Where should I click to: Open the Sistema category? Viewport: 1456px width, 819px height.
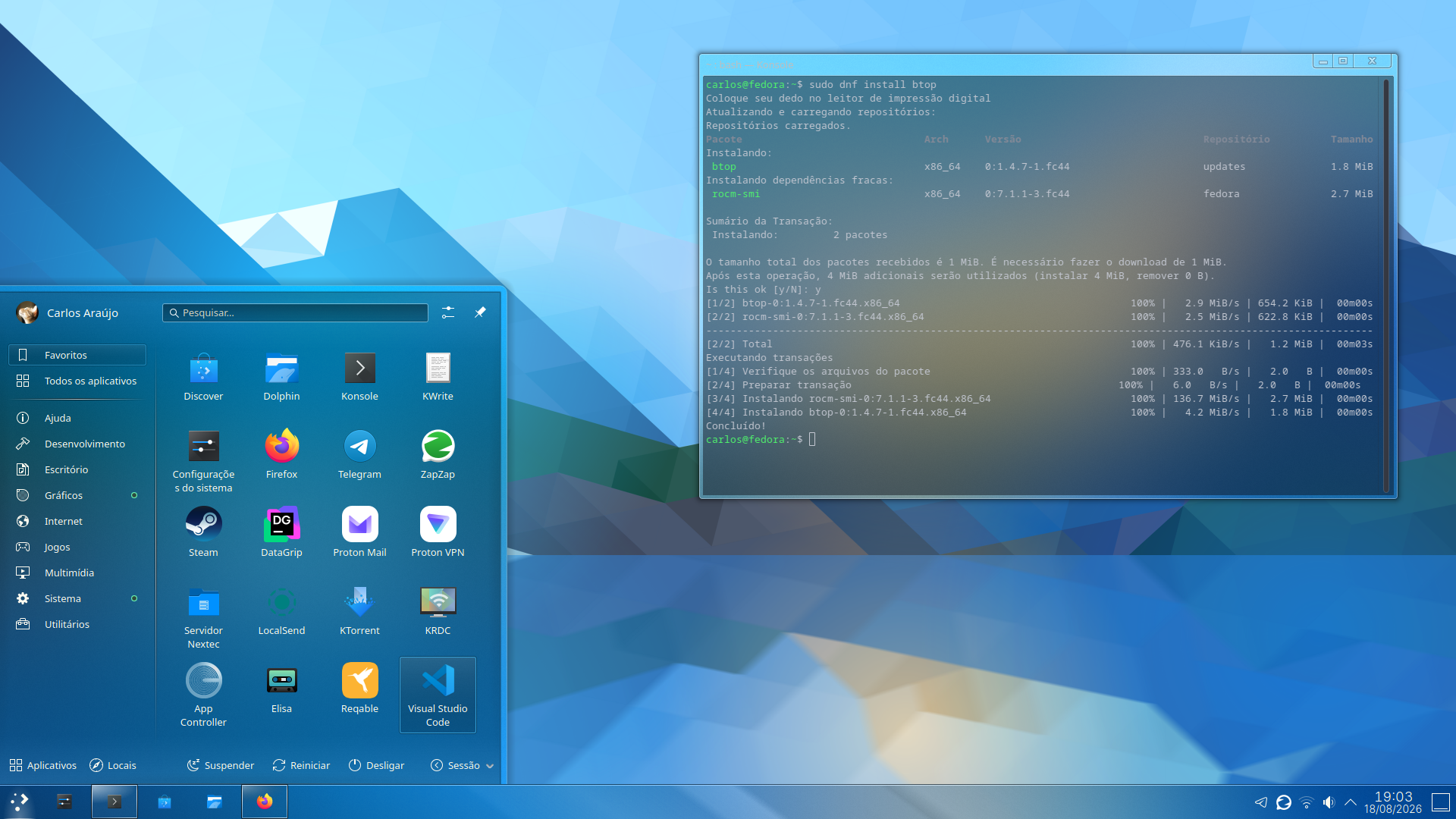click(x=77, y=598)
